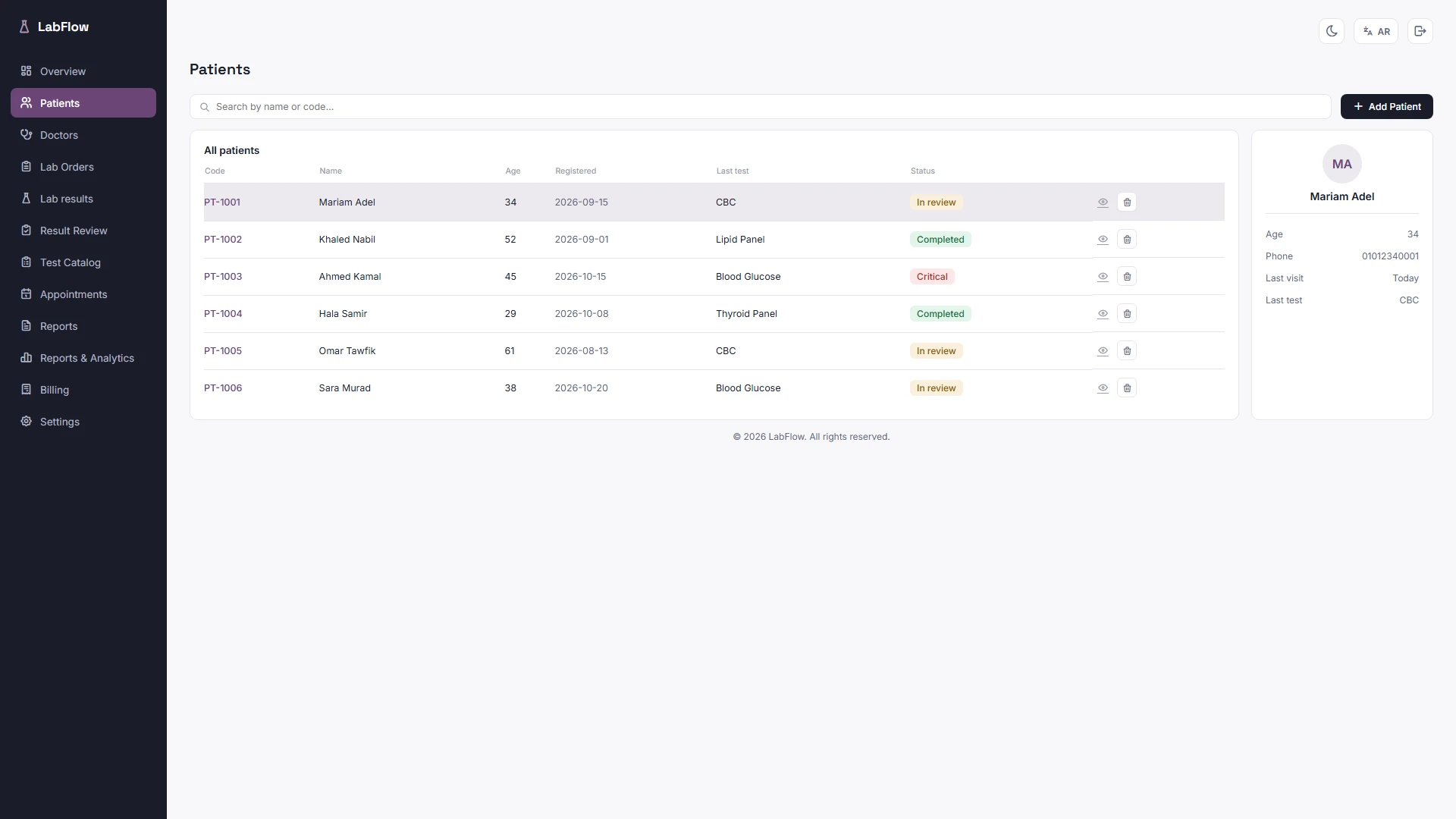View Ahmed Kamal record eye icon
This screenshot has width=1456, height=819.
(x=1103, y=277)
